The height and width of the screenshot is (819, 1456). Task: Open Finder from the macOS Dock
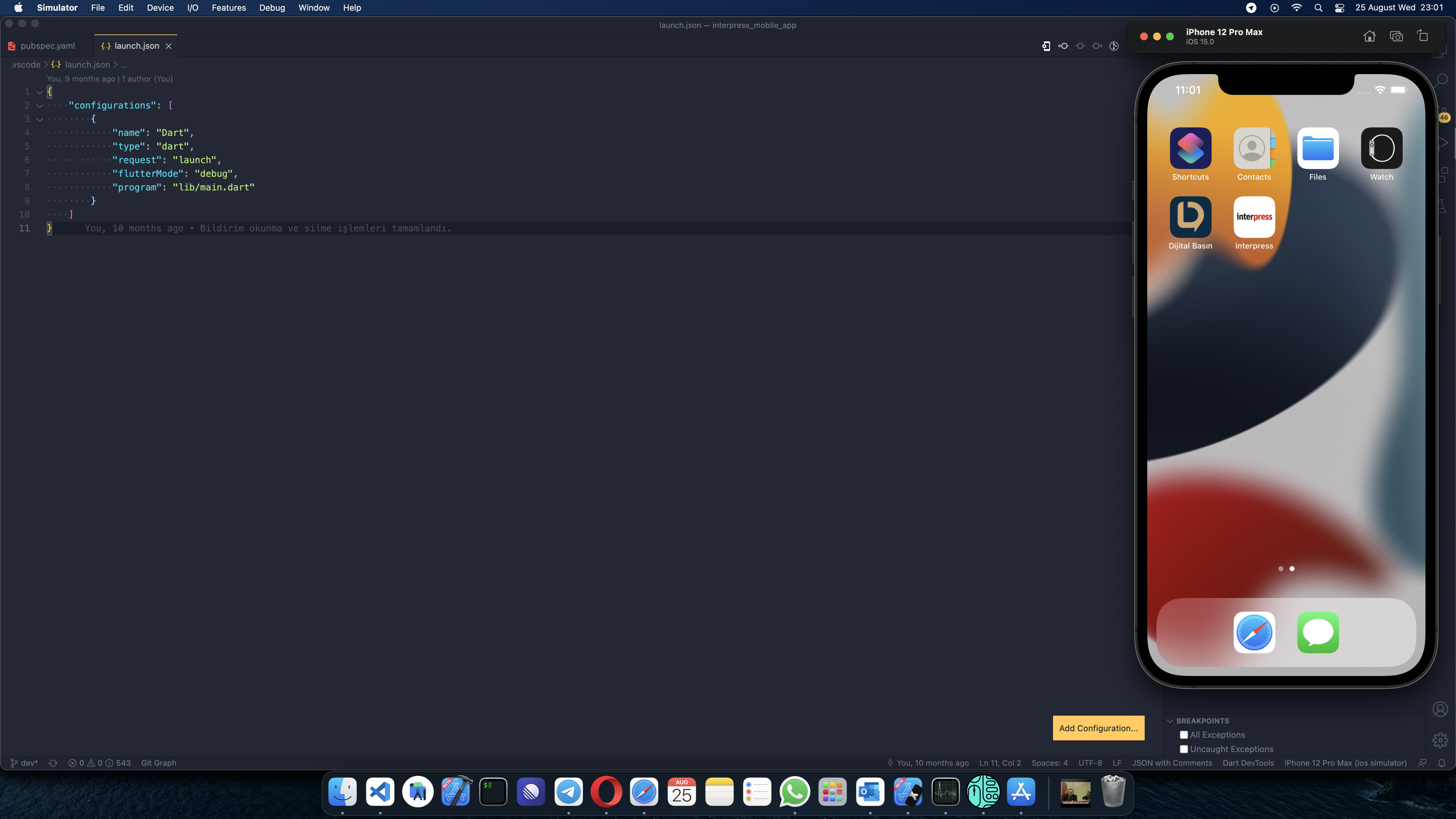point(343,792)
